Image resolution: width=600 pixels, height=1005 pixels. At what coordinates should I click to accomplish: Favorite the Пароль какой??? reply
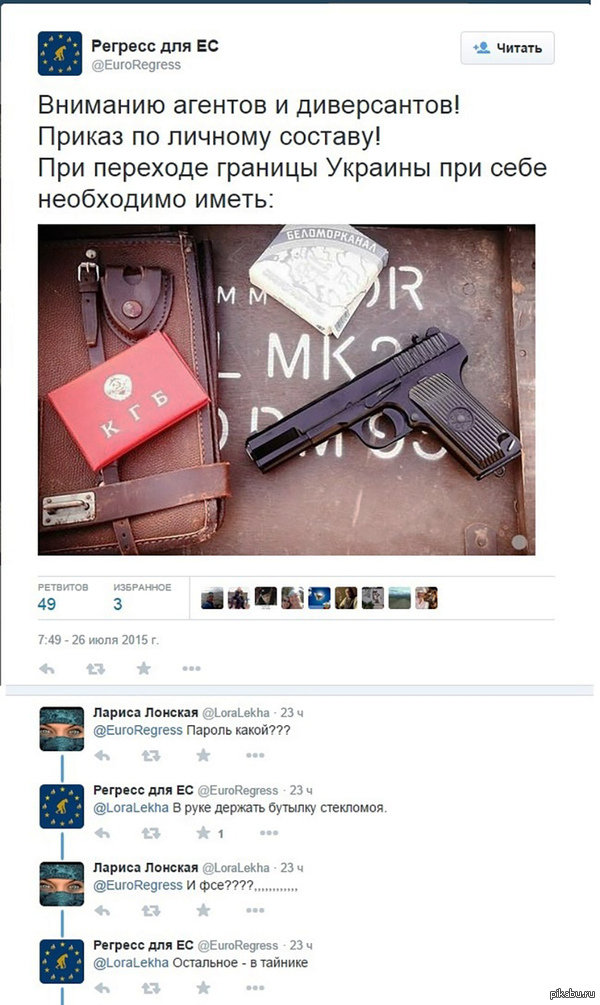tap(203, 755)
